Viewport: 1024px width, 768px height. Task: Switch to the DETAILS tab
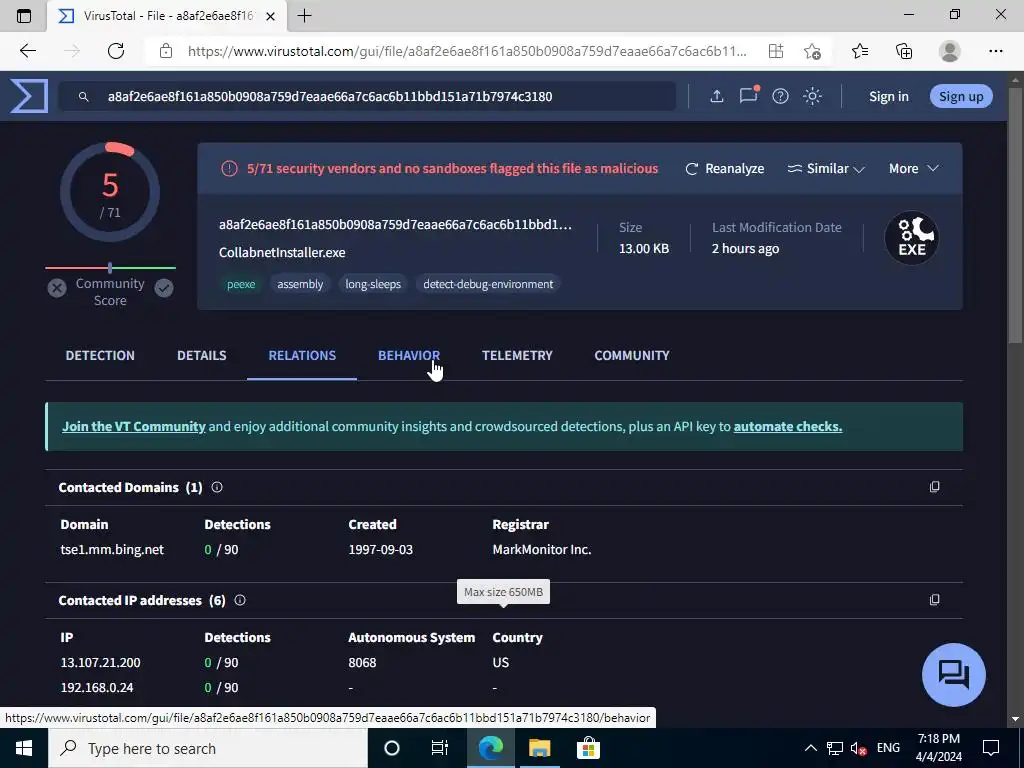point(202,355)
